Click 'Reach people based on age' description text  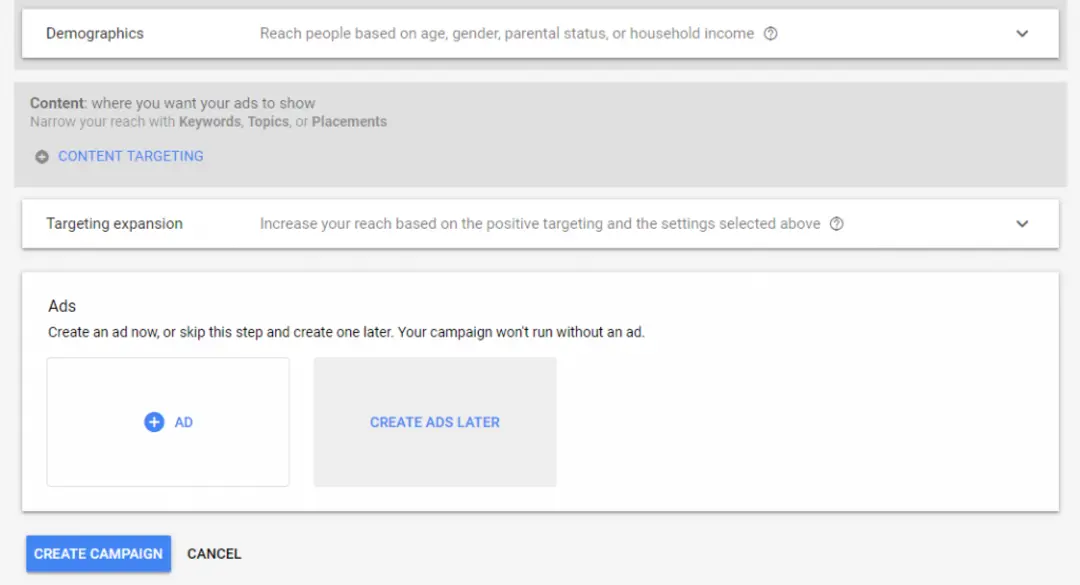[x=507, y=34]
